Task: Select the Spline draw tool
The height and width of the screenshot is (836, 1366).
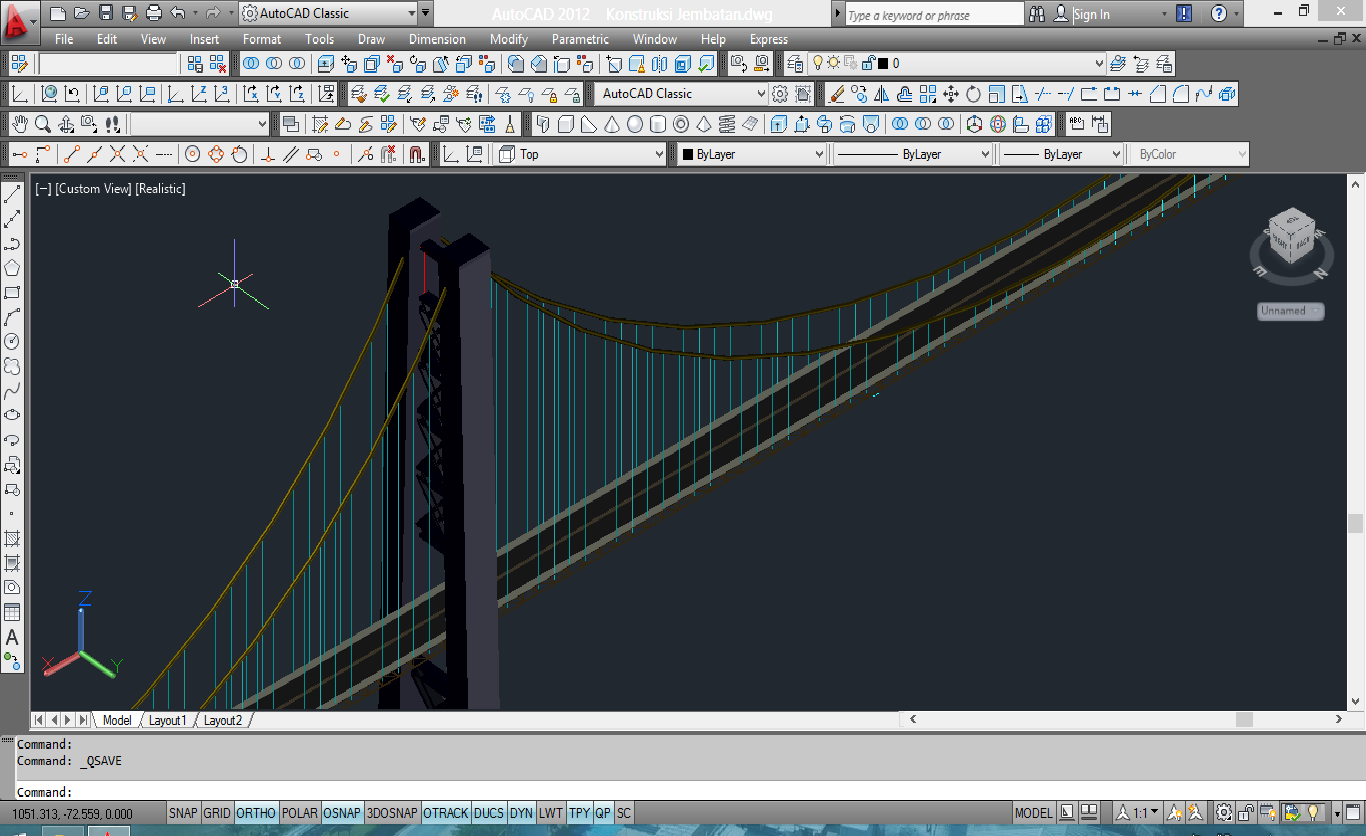Action: click(12, 390)
